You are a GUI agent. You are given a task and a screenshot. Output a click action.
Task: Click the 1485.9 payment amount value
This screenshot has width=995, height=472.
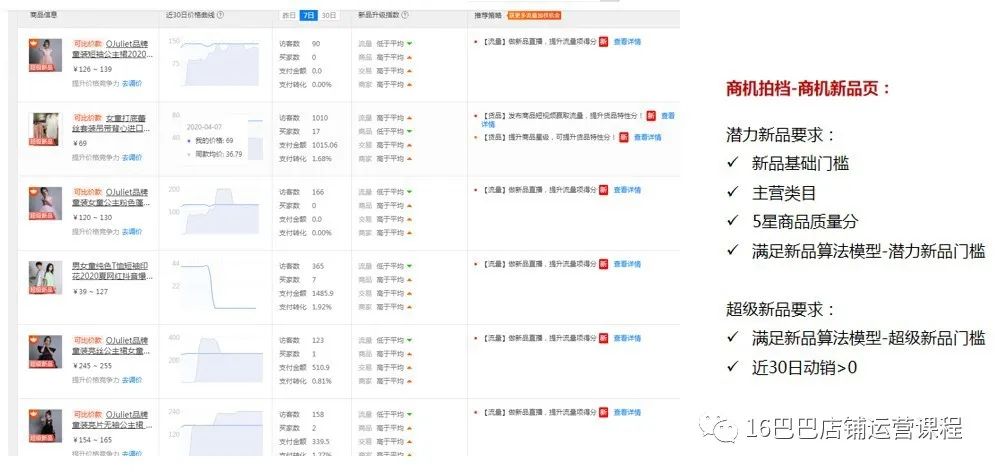click(322, 293)
